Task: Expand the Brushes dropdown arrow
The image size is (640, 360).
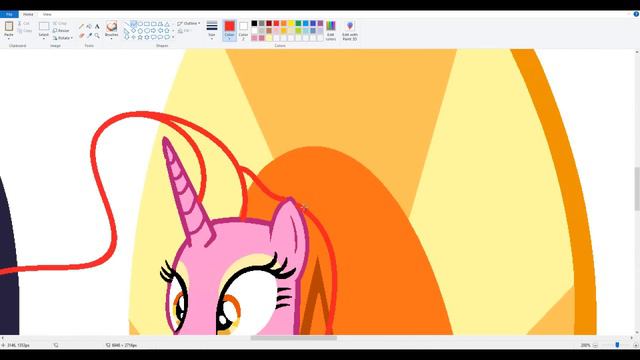Action: click(x=111, y=38)
